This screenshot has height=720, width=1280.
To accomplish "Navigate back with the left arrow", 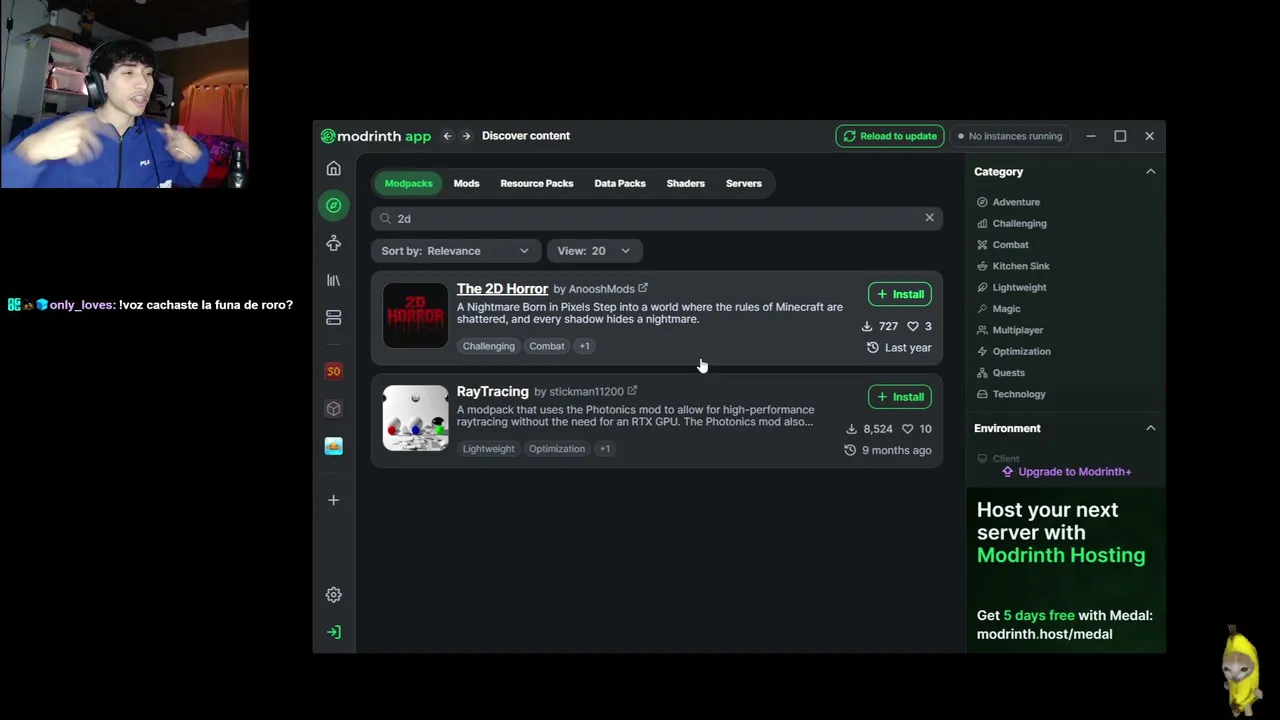I will pyautogui.click(x=447, y=136).
